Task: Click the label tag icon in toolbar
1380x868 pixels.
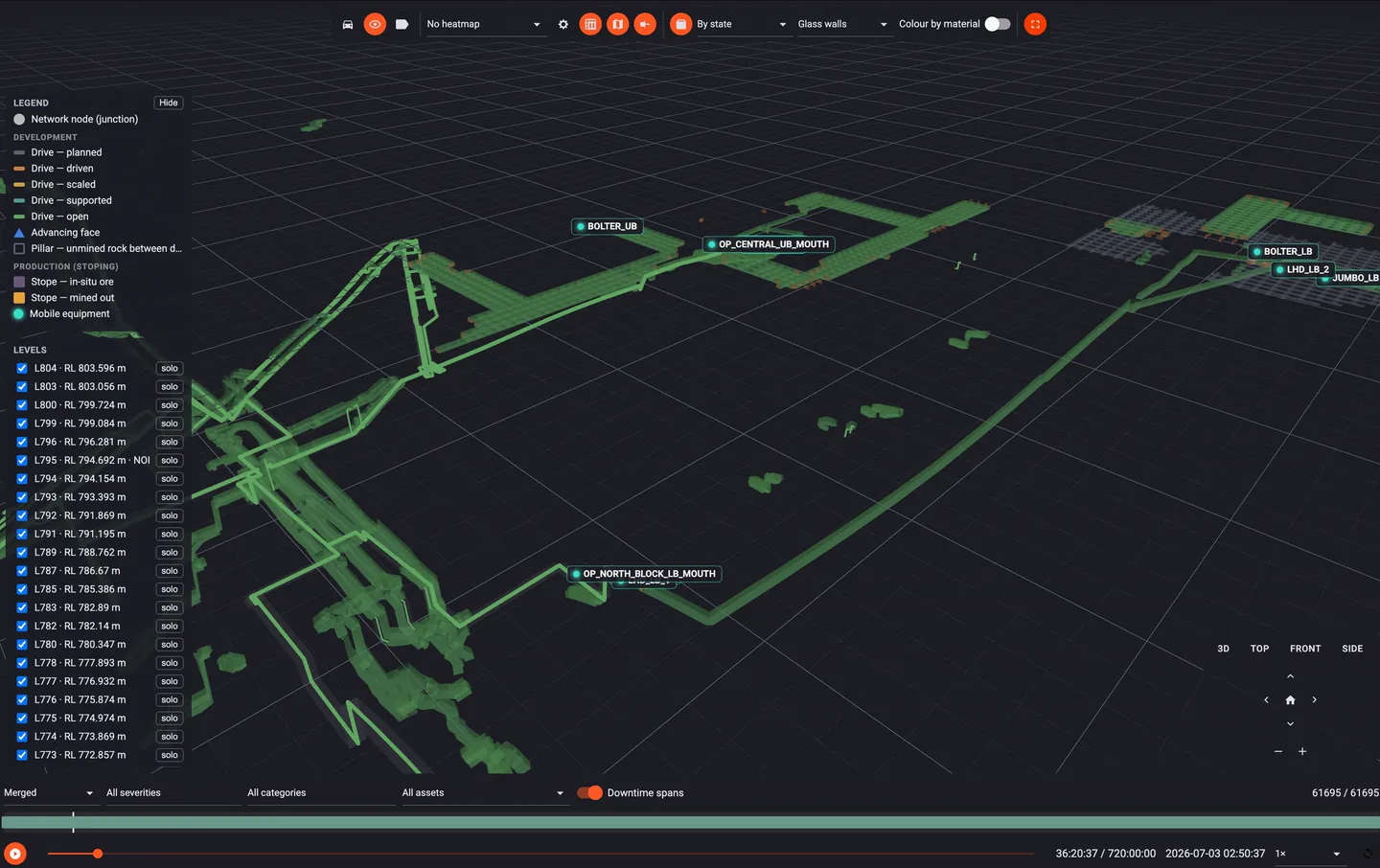Action: tap(402, 24)
